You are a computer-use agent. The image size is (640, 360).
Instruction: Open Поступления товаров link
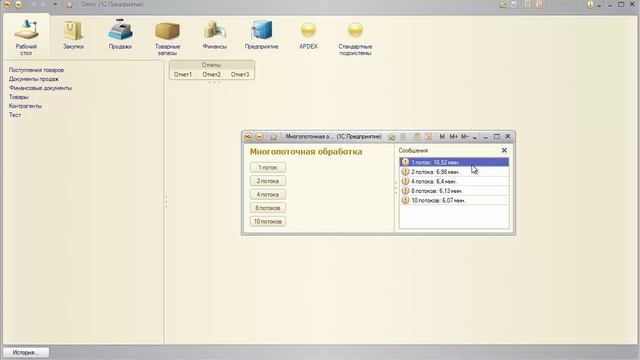point(36,70)
